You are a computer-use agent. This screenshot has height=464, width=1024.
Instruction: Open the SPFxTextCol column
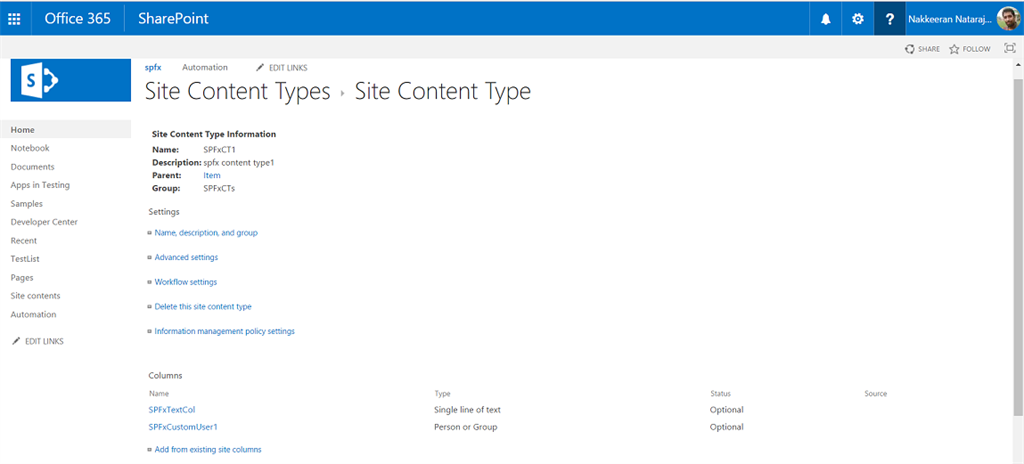172,409
